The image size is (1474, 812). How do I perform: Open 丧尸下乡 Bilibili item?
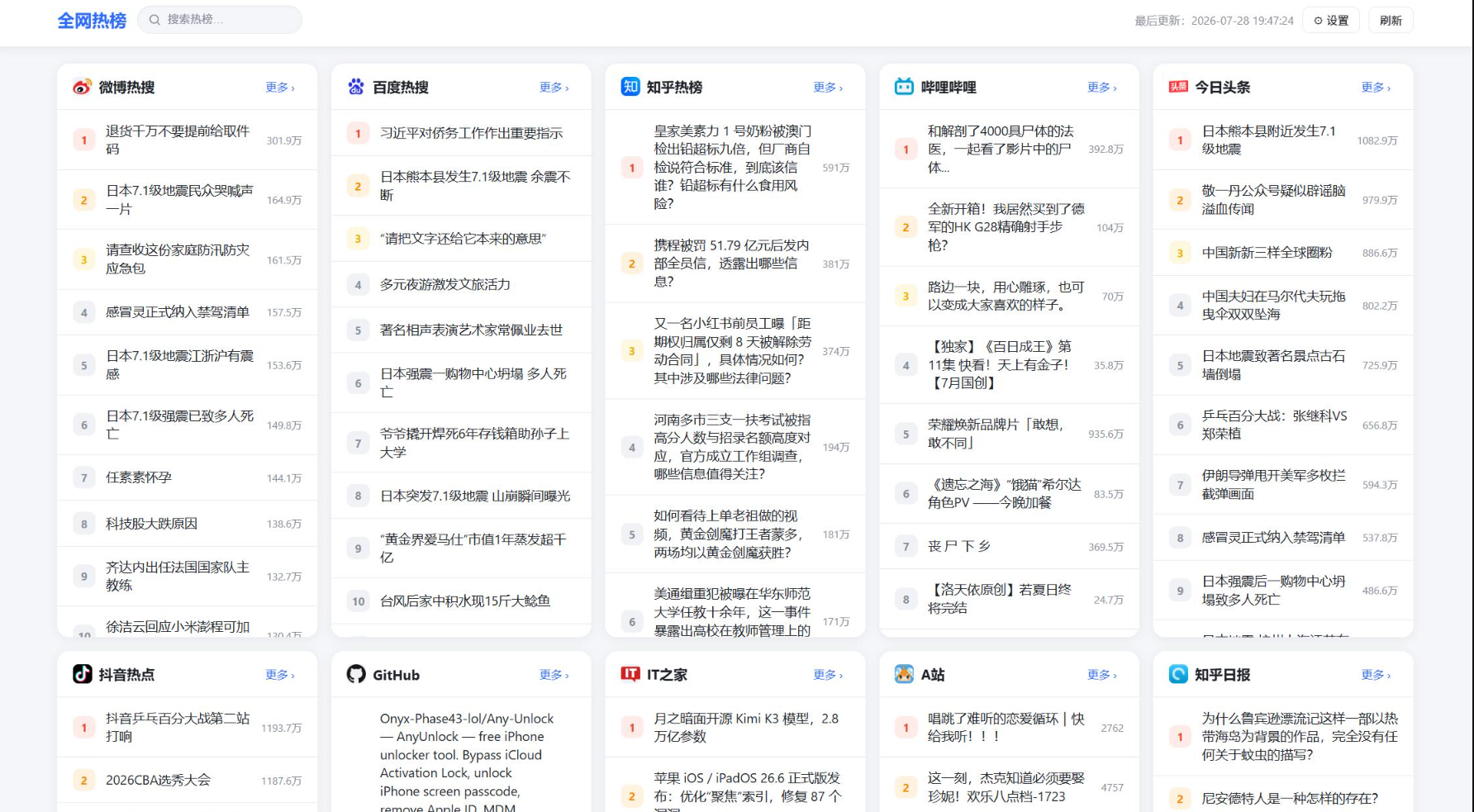(1009, 547)
